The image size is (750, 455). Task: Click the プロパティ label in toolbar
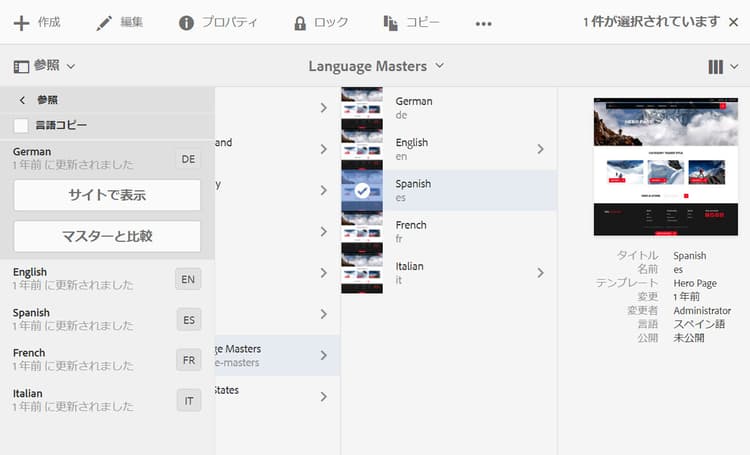pyautogui.click(x=230, y=22)
